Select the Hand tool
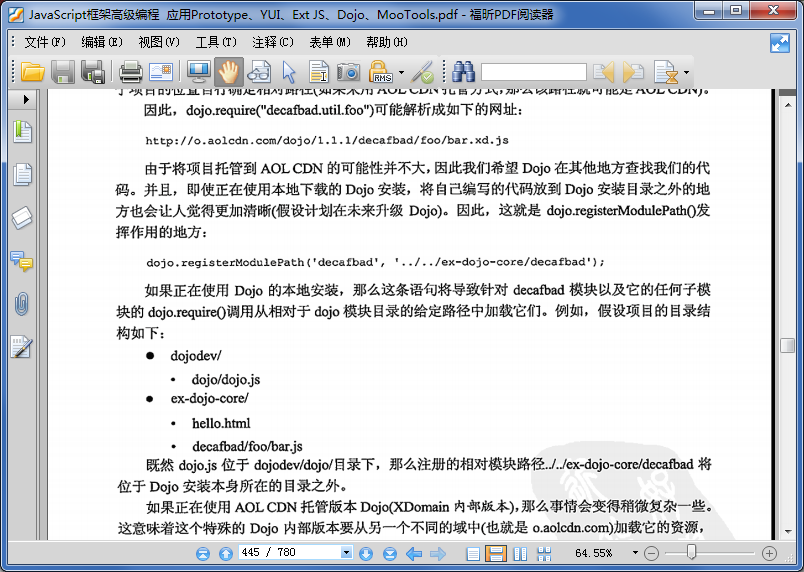 [x=228, y=72]
